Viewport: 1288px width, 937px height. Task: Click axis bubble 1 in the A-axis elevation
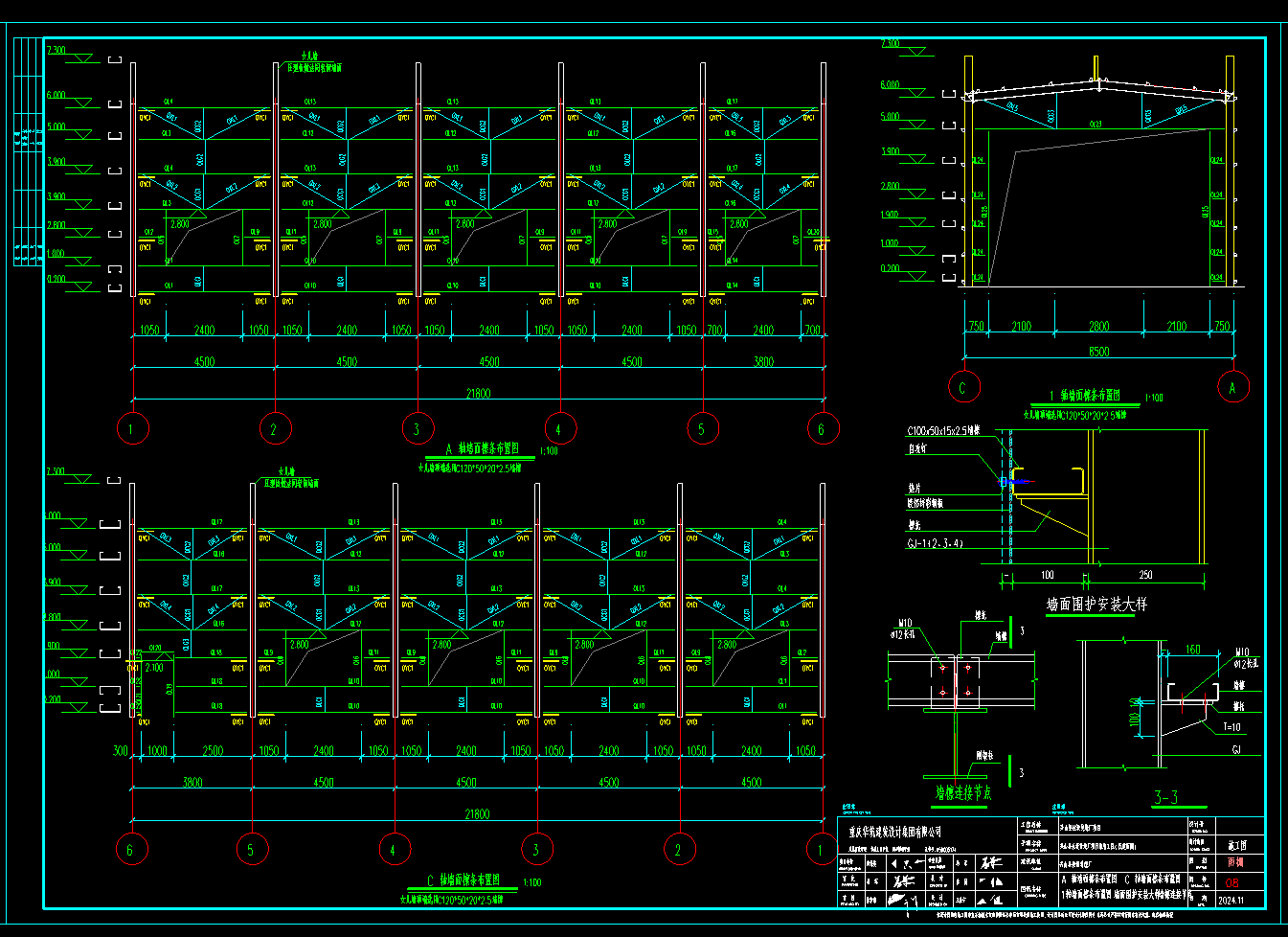[132, 428]
